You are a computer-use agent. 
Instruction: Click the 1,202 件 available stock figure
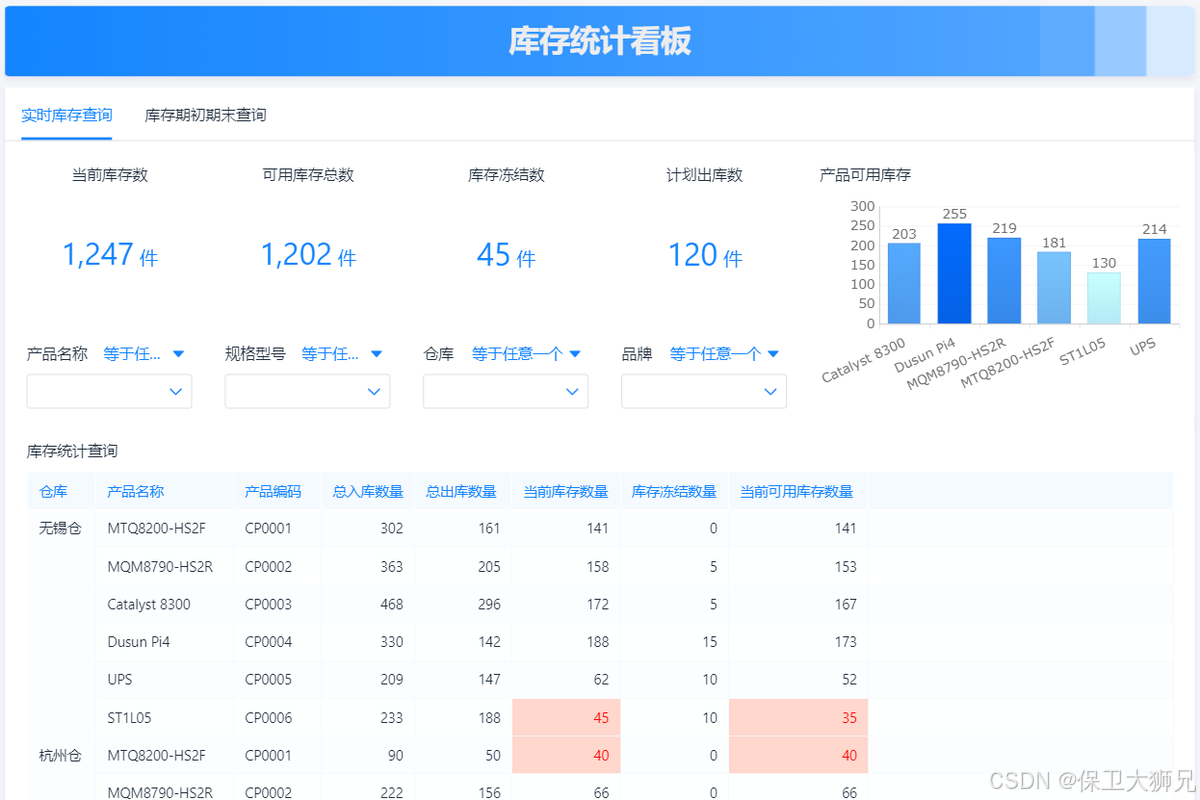pyautogui.click(x=309, y=255)
